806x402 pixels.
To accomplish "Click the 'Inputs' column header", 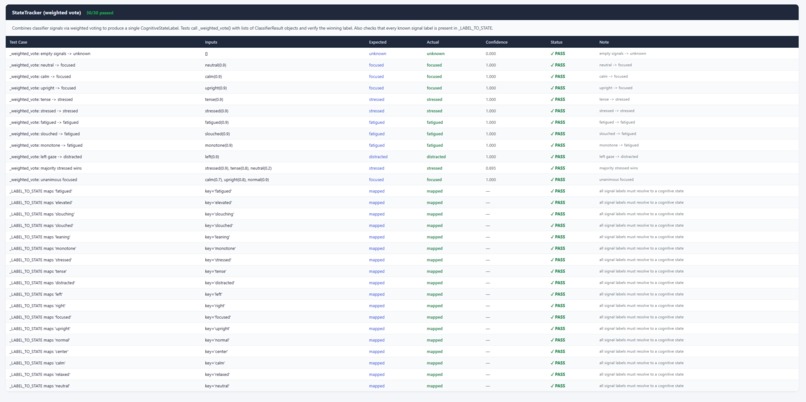I will pos(211,42).
